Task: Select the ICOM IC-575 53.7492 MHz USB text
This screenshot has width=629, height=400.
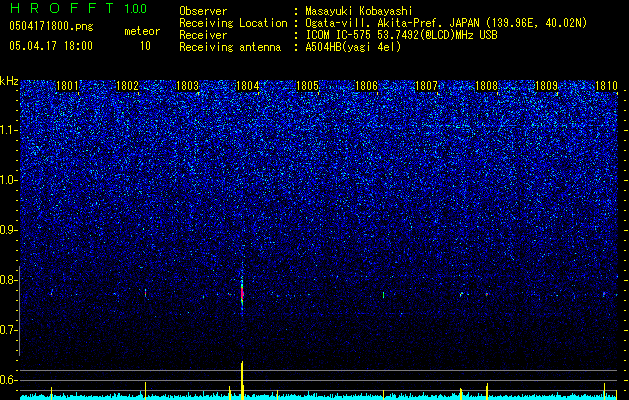Action: (401, 35)
